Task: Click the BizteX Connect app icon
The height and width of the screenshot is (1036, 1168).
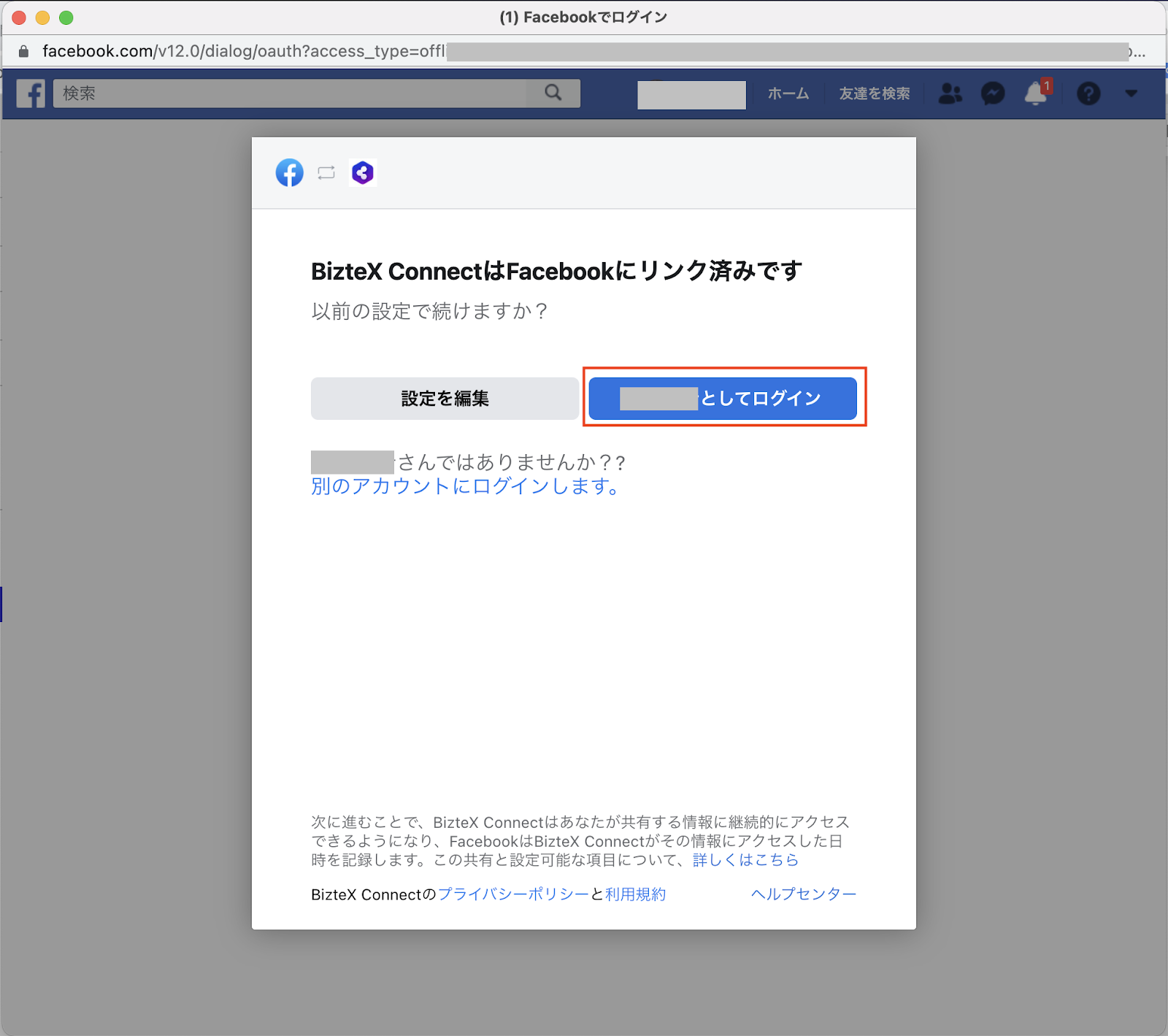Action: [363, 173]
